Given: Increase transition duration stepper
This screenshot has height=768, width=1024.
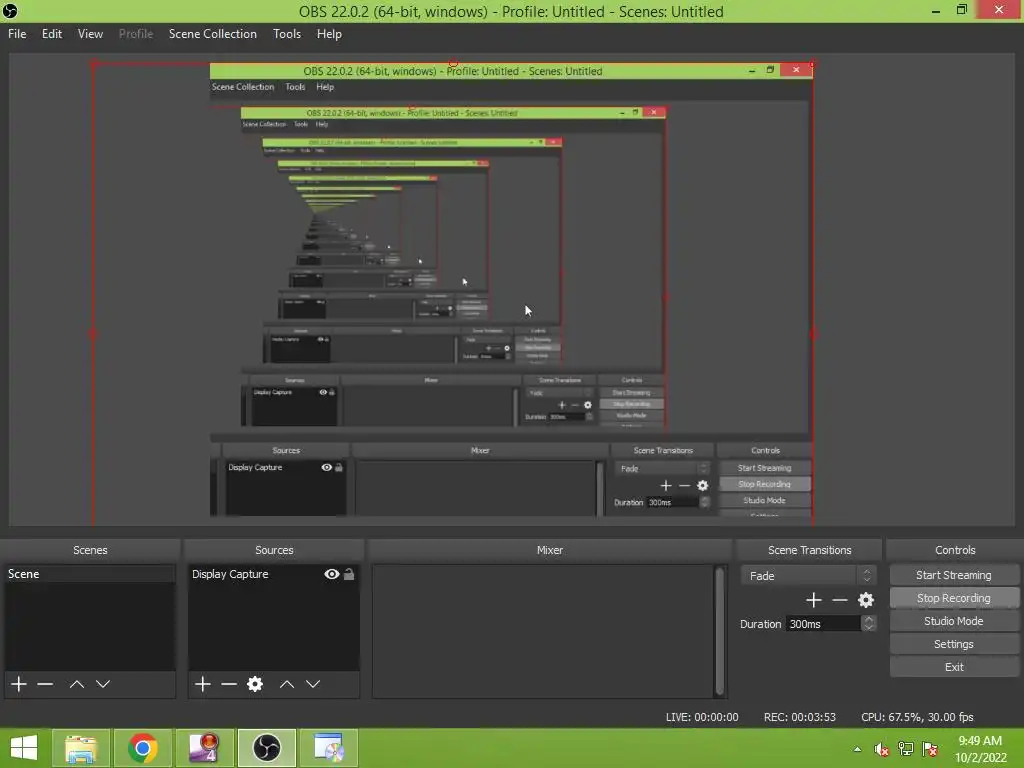Looking at the screenshot, I should pos(868,619).
